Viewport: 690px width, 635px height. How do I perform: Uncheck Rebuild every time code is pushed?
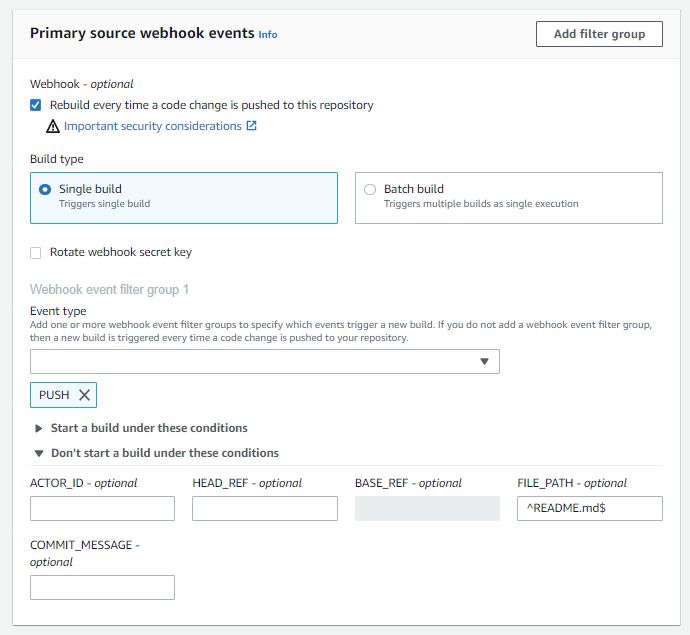(36, 105)
